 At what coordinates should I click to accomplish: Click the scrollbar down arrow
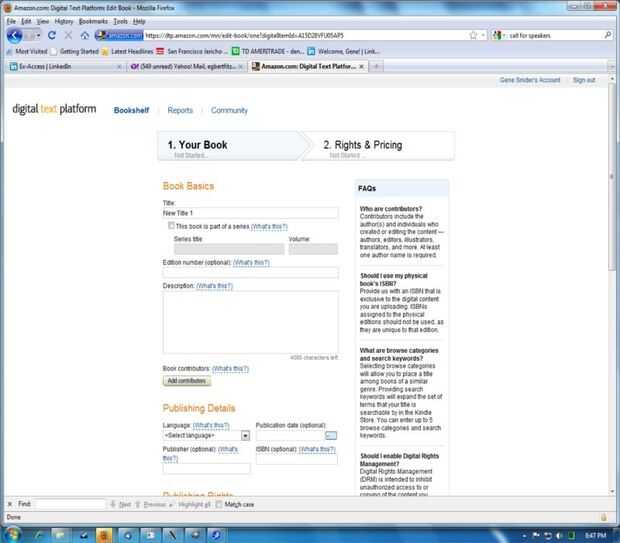[x=612, y=491]
